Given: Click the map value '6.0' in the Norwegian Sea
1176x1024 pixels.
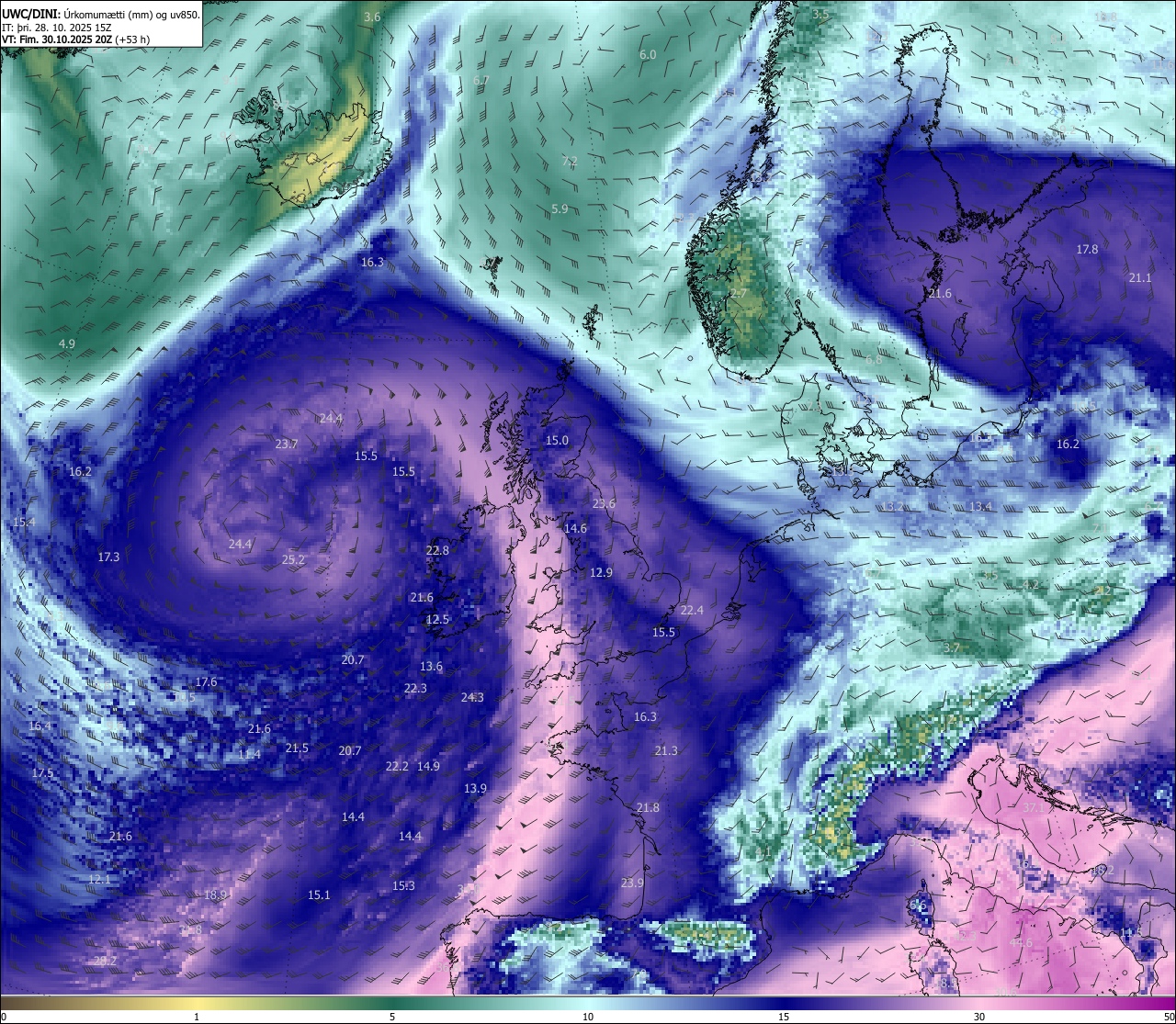Looking at the screenshot, I should coord(648,55).
